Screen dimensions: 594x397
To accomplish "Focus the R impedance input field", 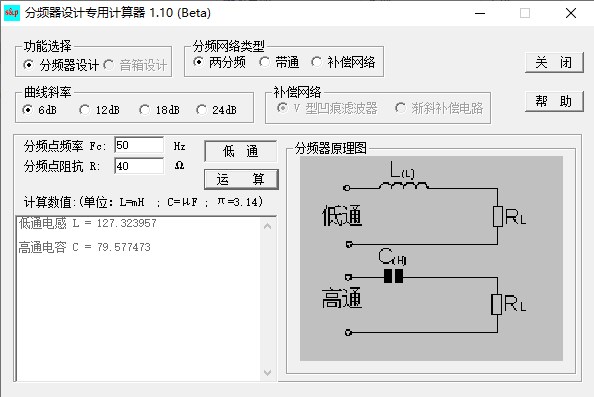I will [x=139, y=166].
